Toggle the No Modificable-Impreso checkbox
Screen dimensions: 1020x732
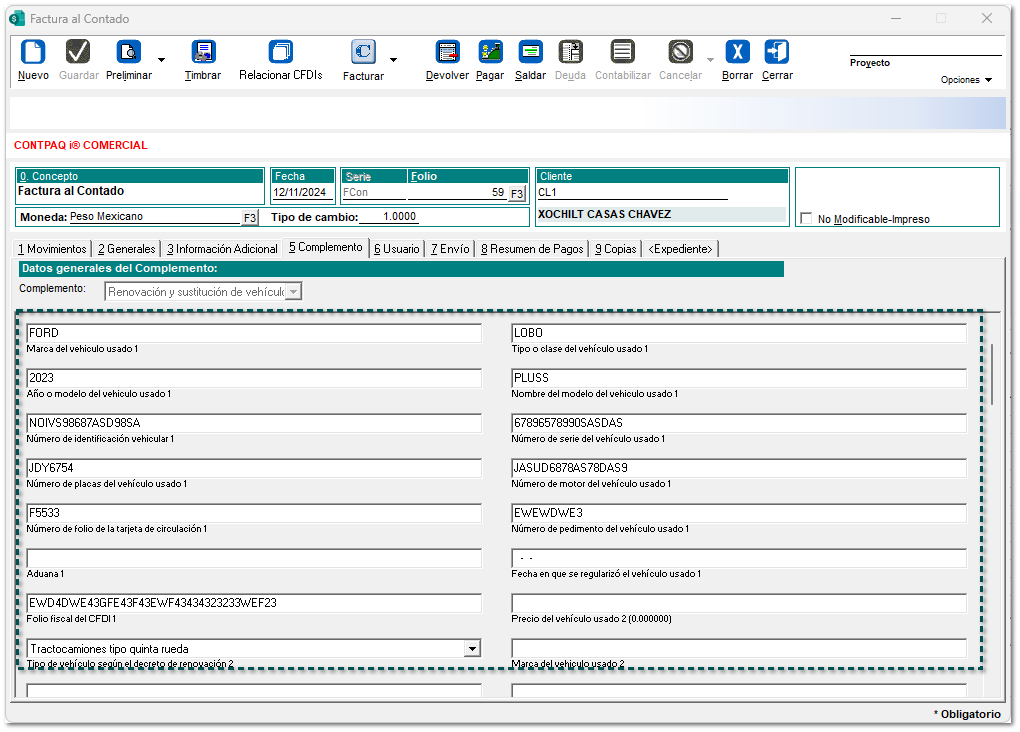click(807, 219)
